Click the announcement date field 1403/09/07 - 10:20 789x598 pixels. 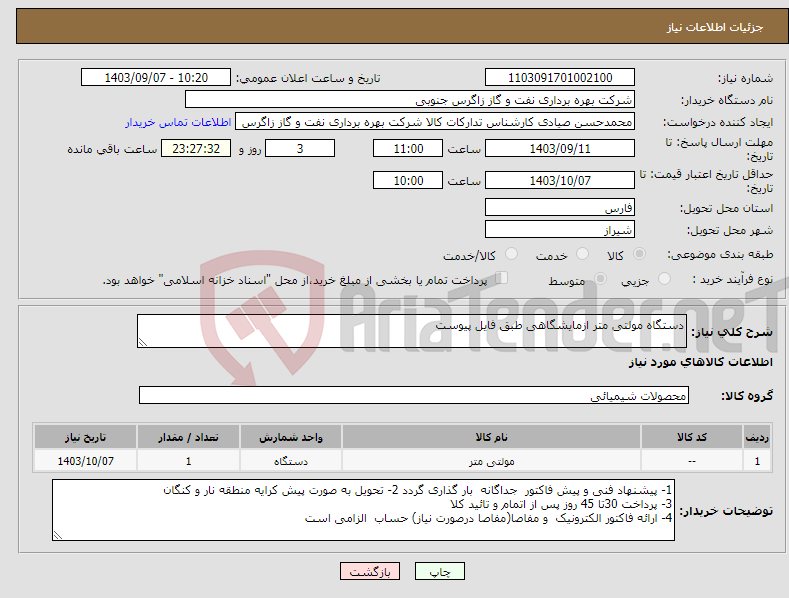click(x=156, y=78)
